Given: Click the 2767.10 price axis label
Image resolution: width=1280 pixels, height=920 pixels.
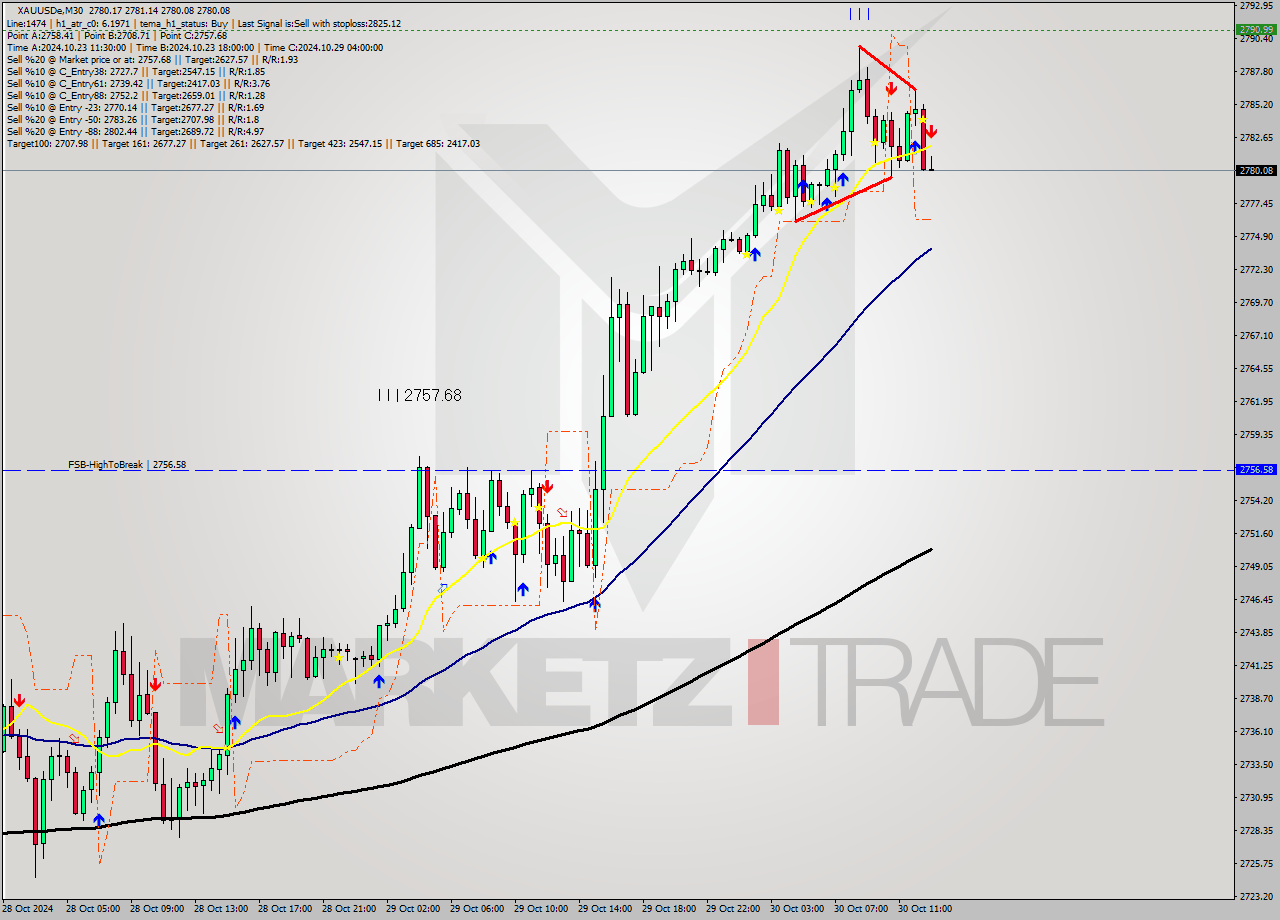Looking at the screenshot, I should [1256, 336].
